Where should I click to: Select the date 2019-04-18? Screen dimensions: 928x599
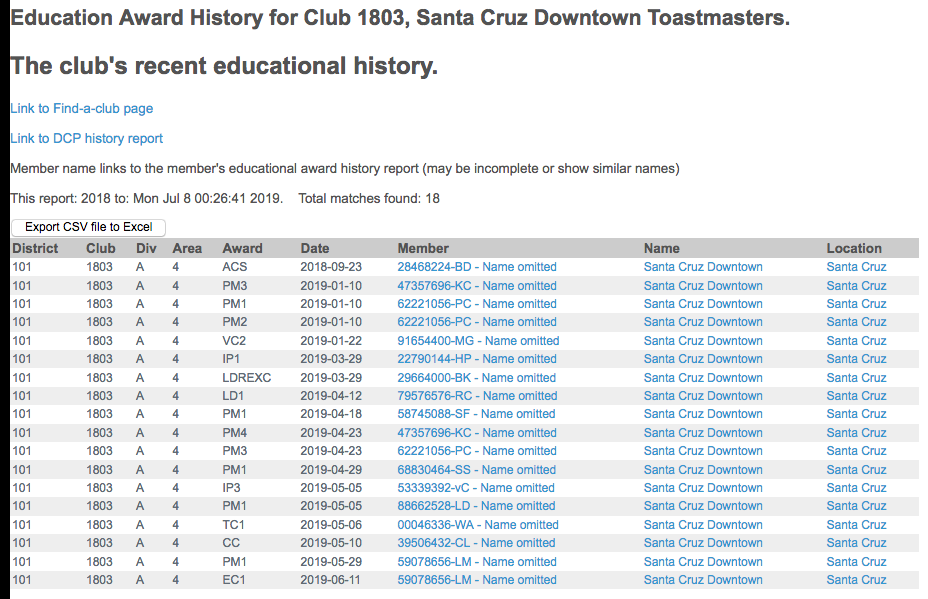click(x=331, y=414)
